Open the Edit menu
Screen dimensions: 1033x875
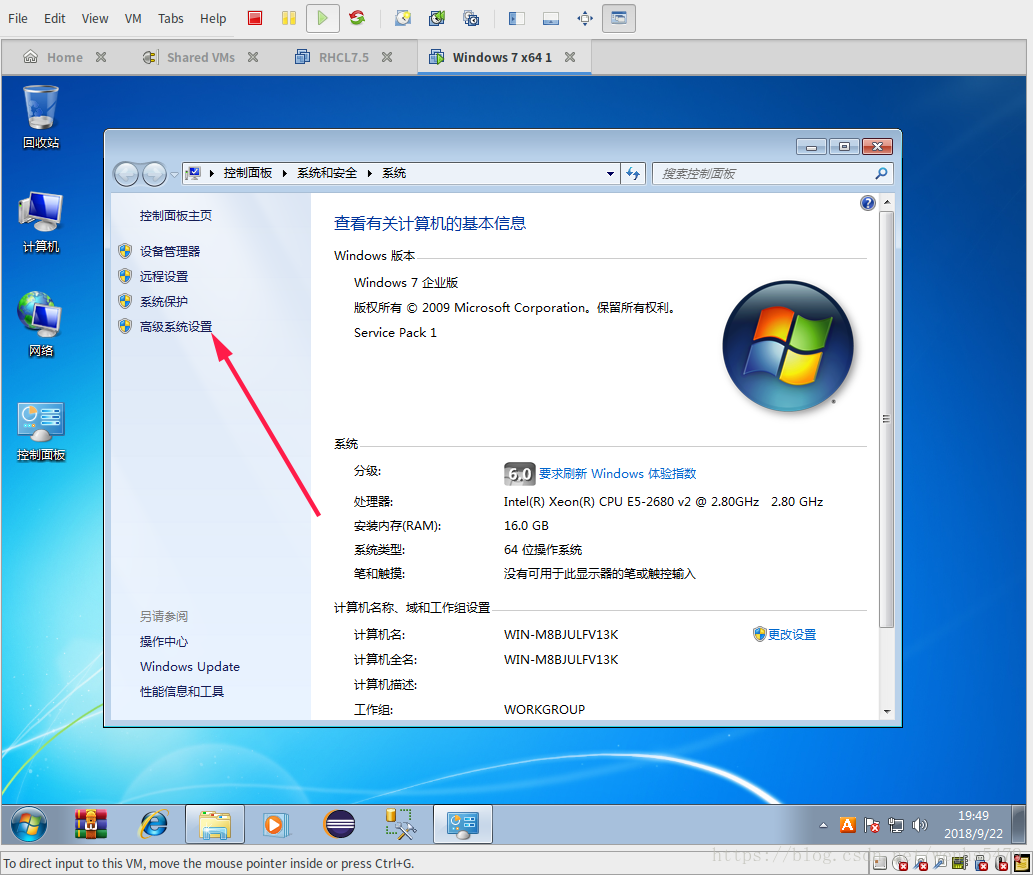(55, 18)
